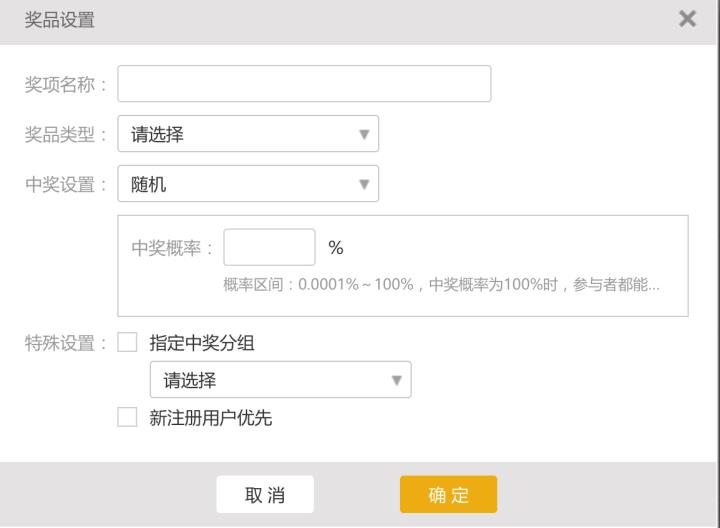Close the 奖品设置 dialog with X
720x528 pixels.
[x=687, y=19]
